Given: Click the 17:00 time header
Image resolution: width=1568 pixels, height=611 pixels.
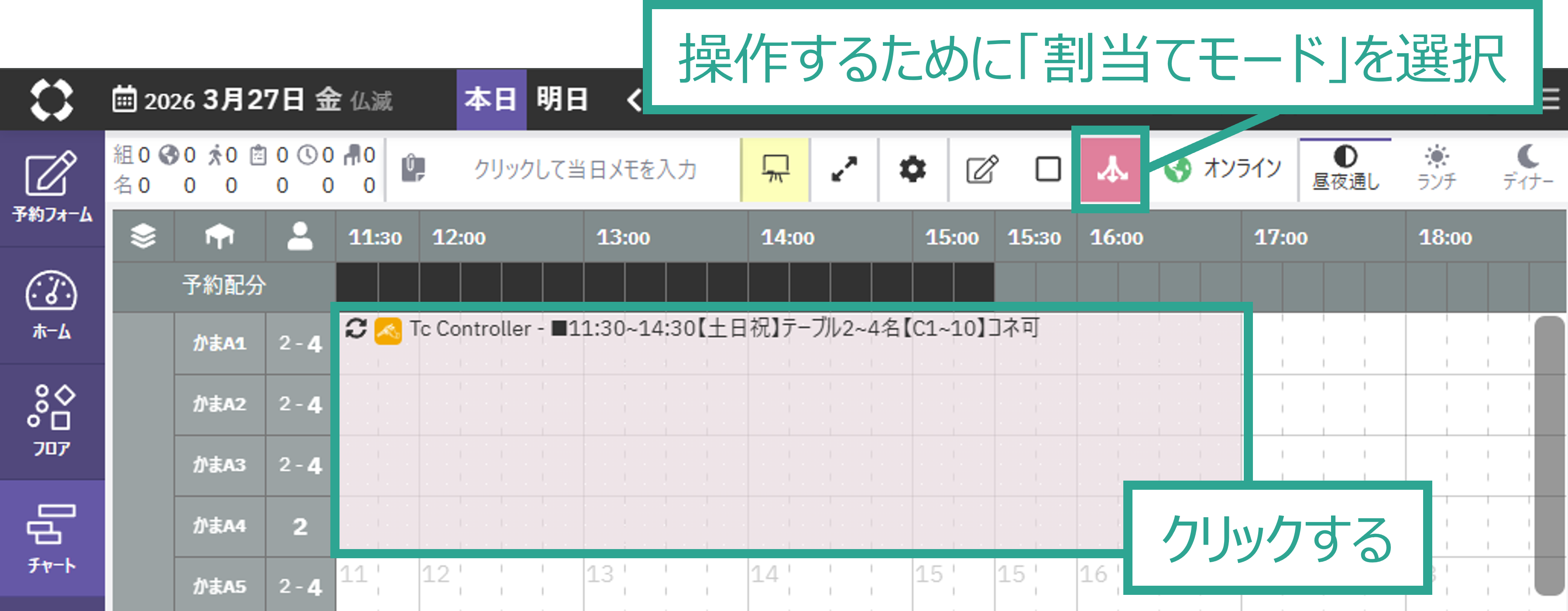Looking at the screenshot, I should (x=1281, y=237).
